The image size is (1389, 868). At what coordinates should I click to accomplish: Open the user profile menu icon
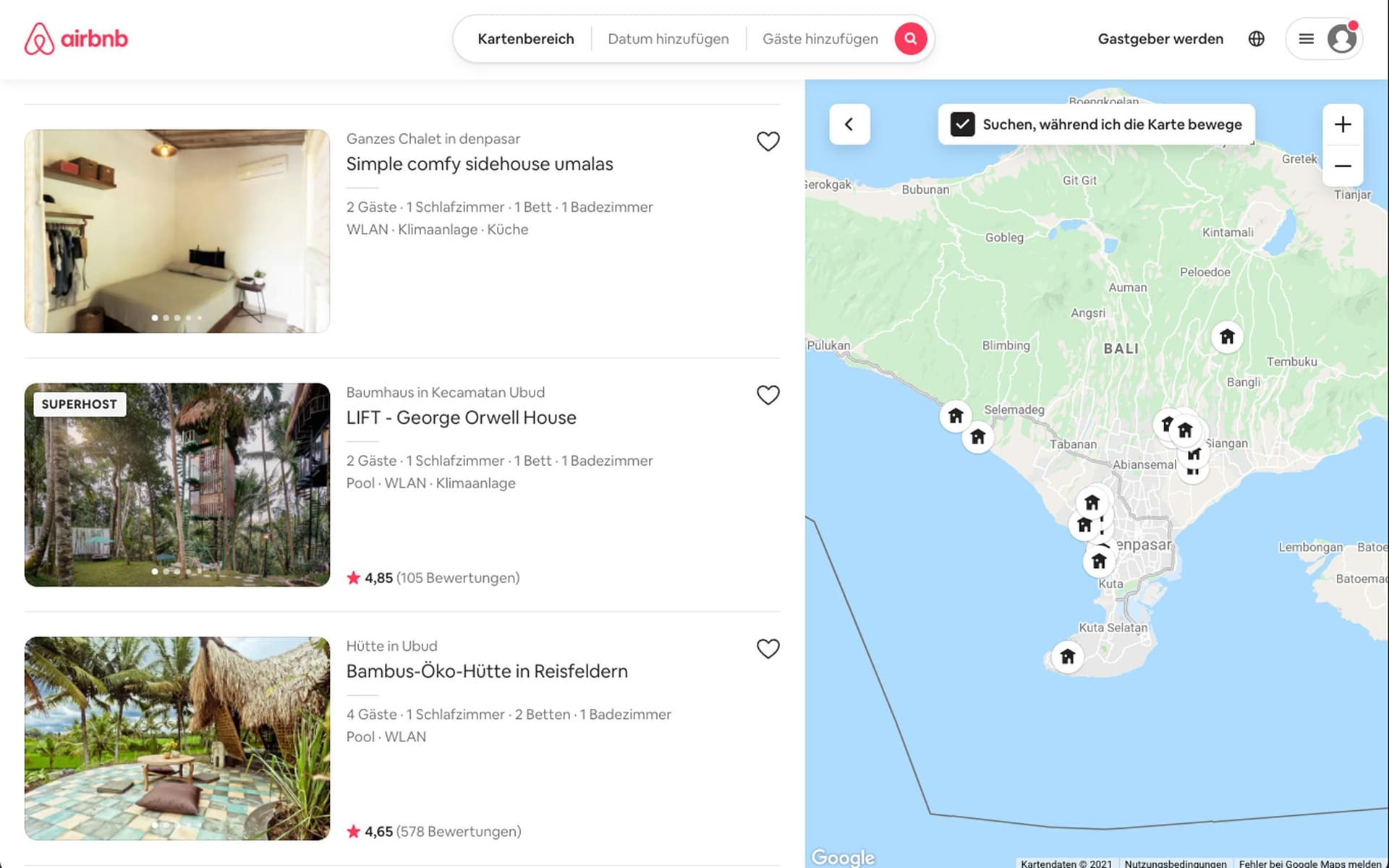1343,38
